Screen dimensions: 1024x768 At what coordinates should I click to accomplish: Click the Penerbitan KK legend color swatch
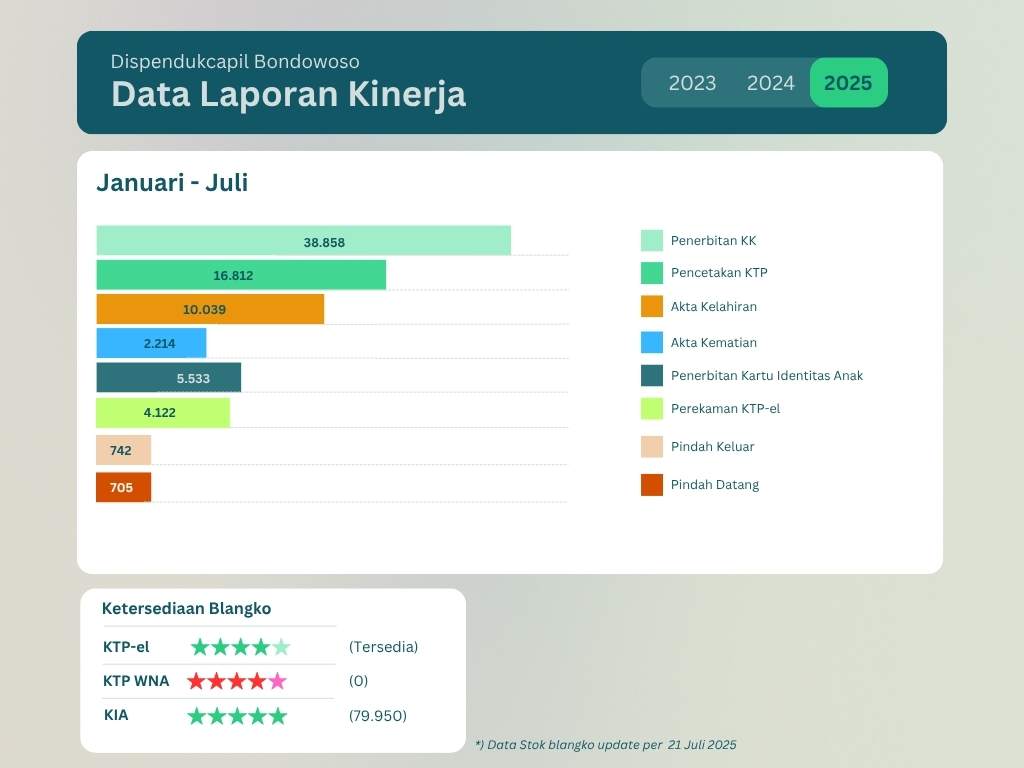[x=652, y=240]
